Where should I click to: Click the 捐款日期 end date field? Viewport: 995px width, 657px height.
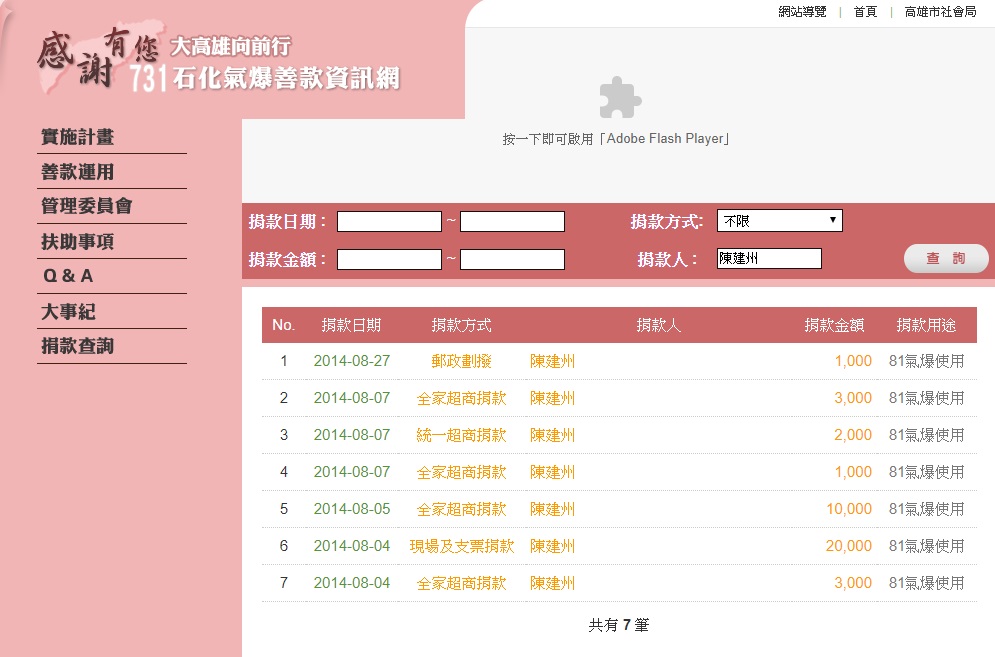pyautogui.click(x=512, y=222)
